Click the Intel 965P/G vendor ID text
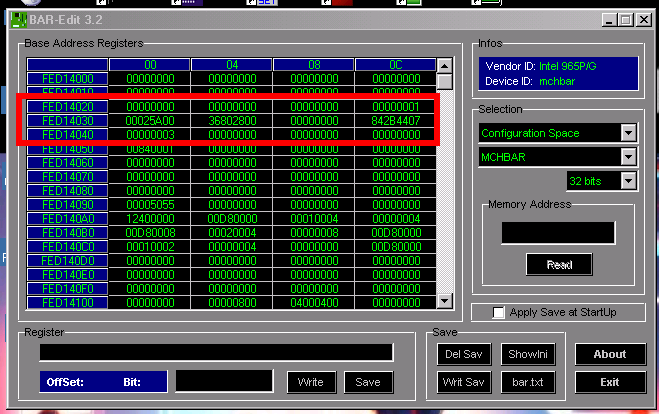 [x=567, y=66]
